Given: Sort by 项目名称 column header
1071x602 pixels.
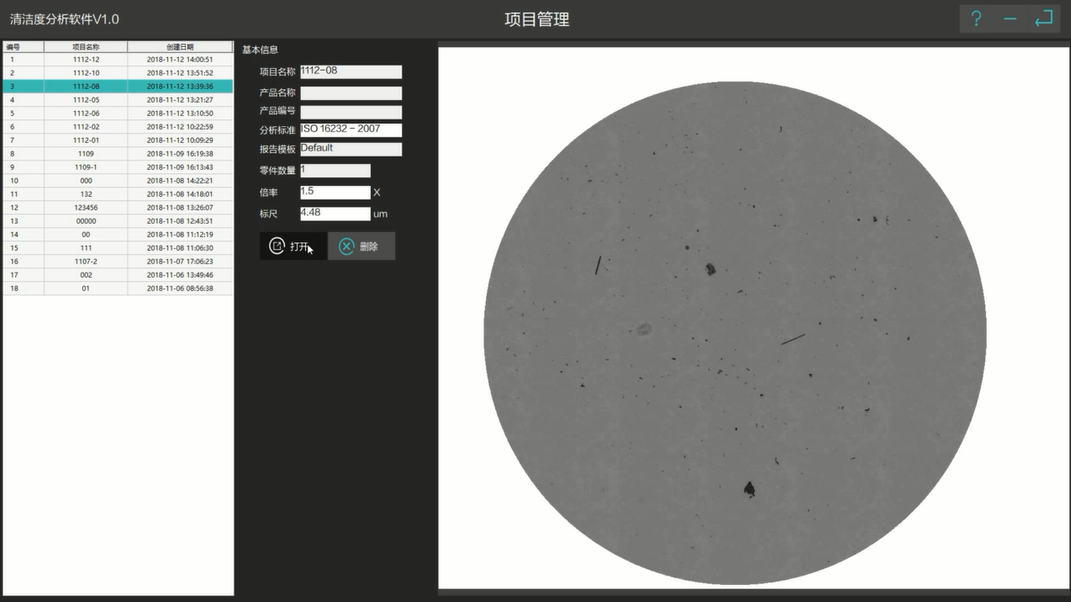Looking at the screenshot, I should pyautogui.click(x=86, y=47).
